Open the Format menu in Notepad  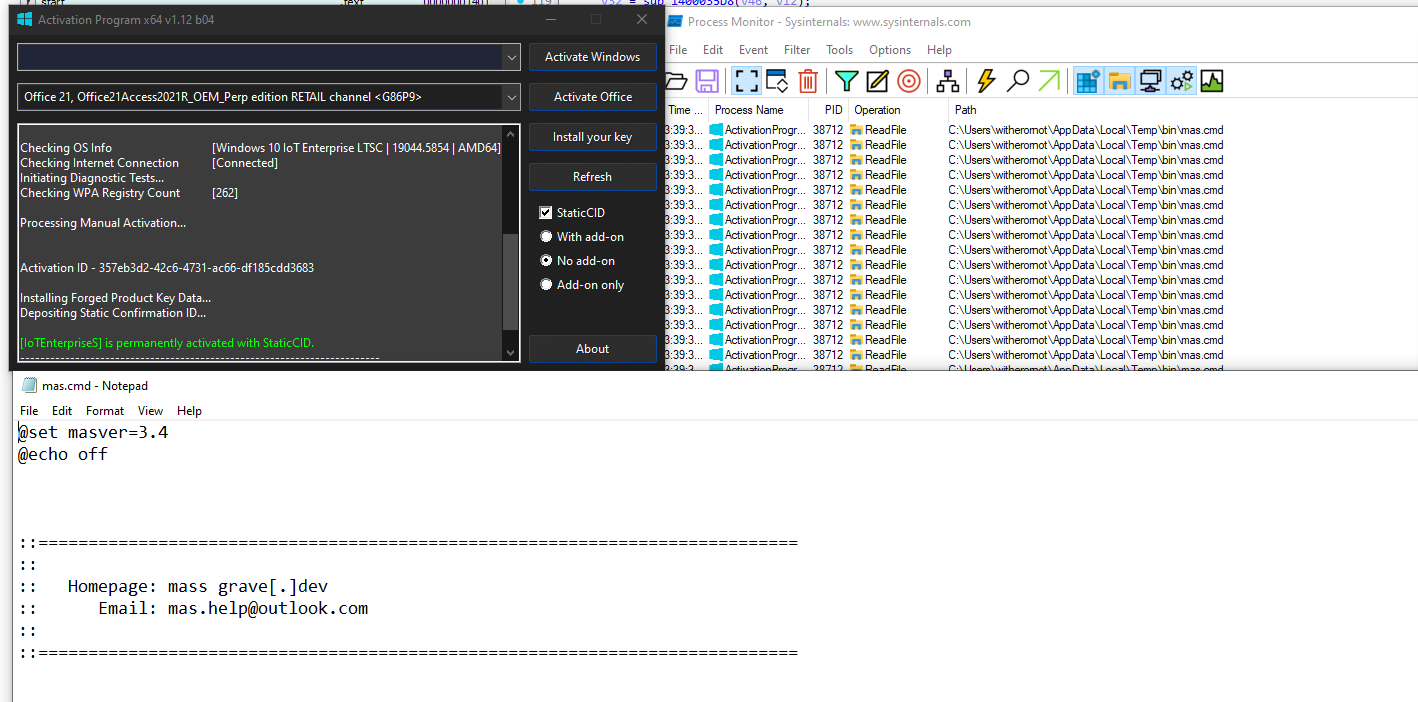point(105,411)
